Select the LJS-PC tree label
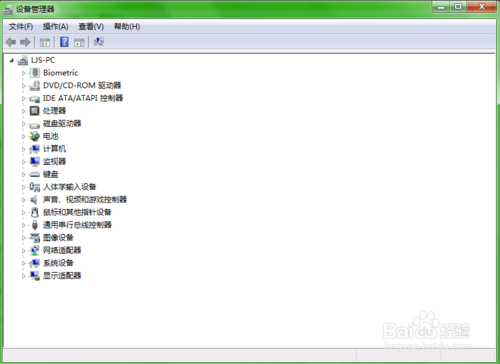Screen dimensions: 500x364 tap(43, 60)
